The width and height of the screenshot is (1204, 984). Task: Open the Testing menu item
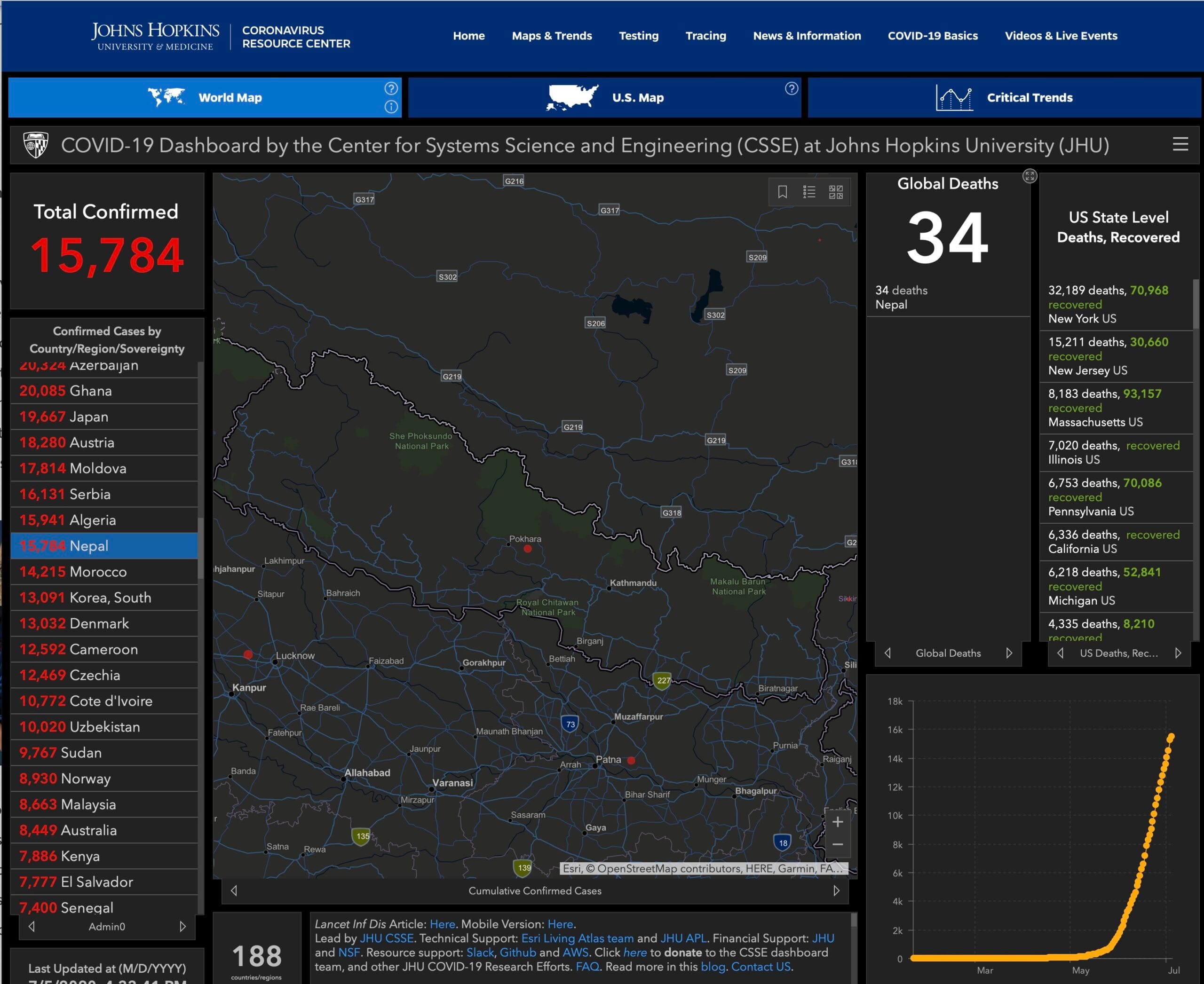[x=639, y=36]
